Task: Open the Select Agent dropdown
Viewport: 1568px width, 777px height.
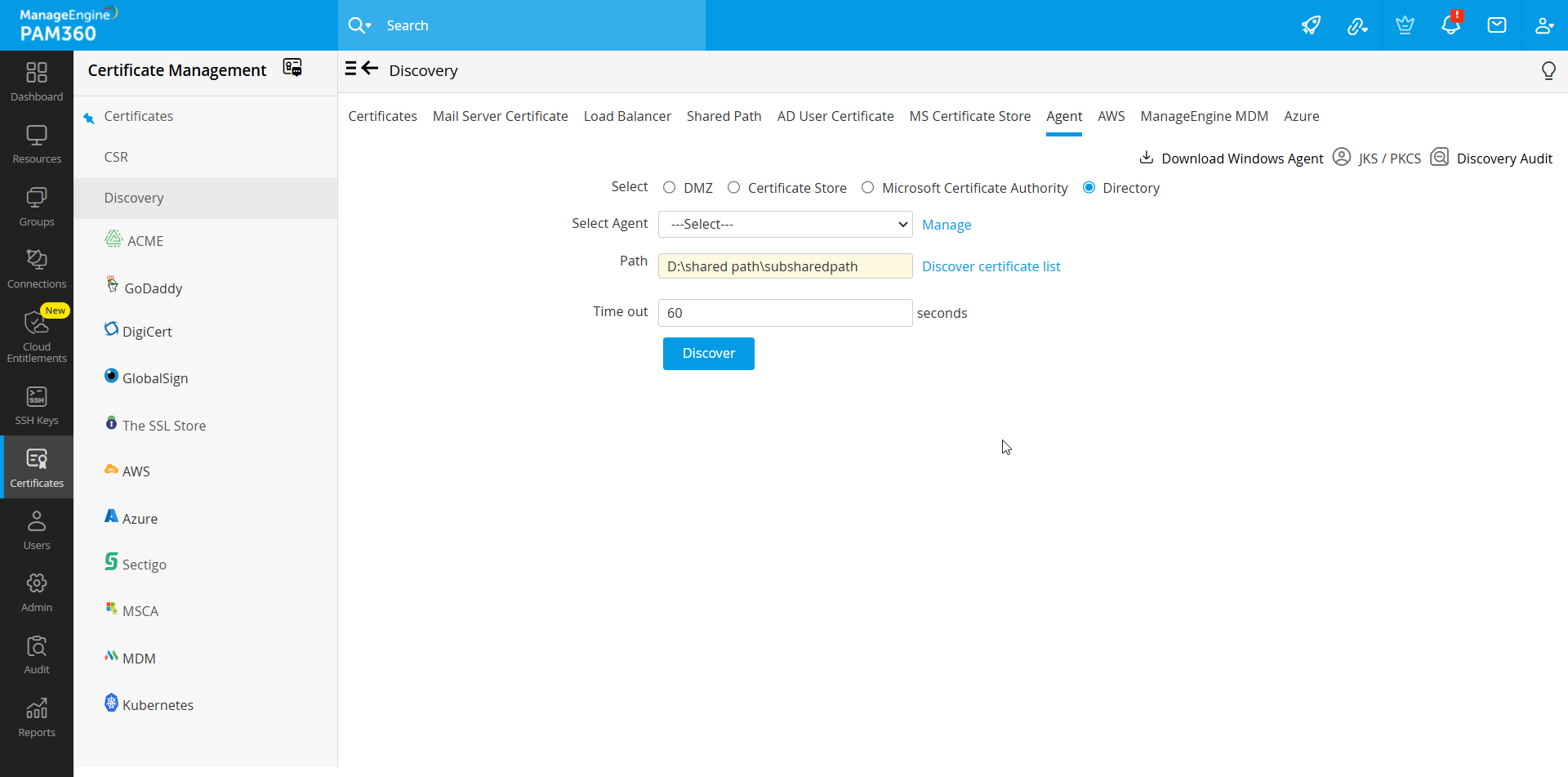Action: (784, 224)
